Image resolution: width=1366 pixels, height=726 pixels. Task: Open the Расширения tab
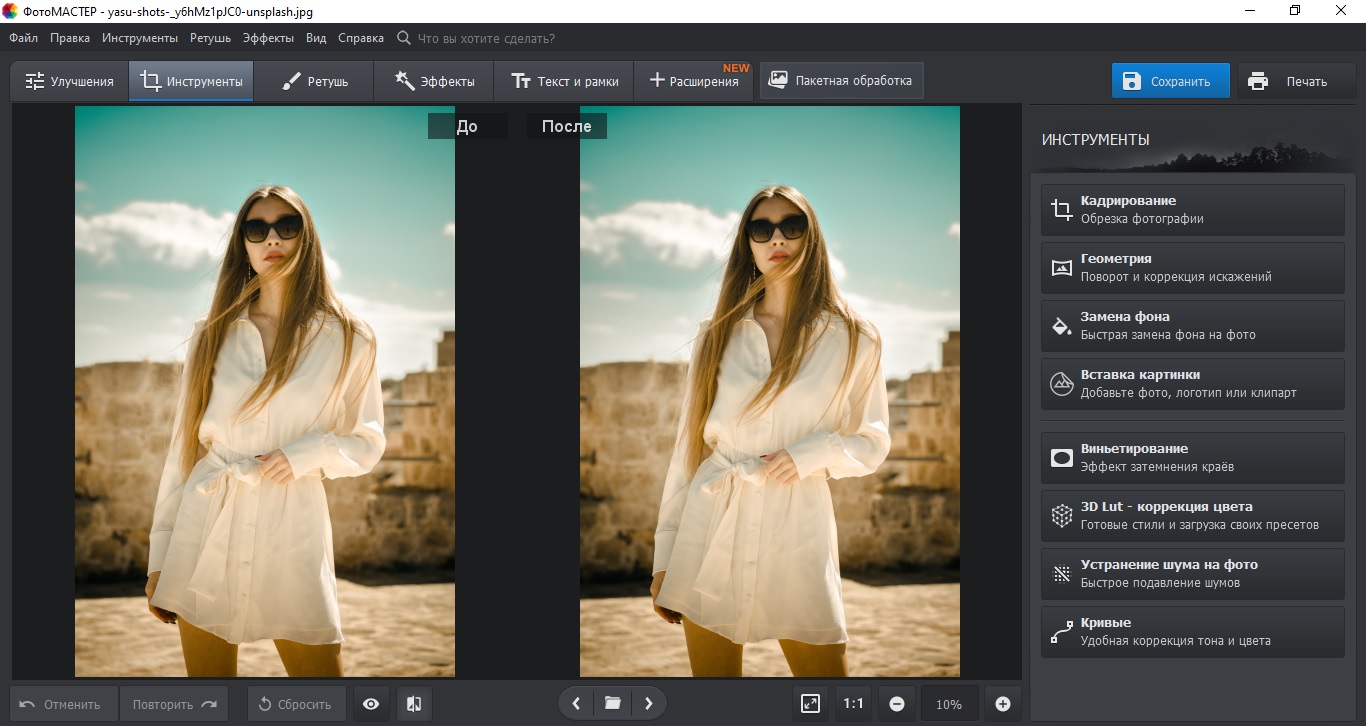pos(696,81)
